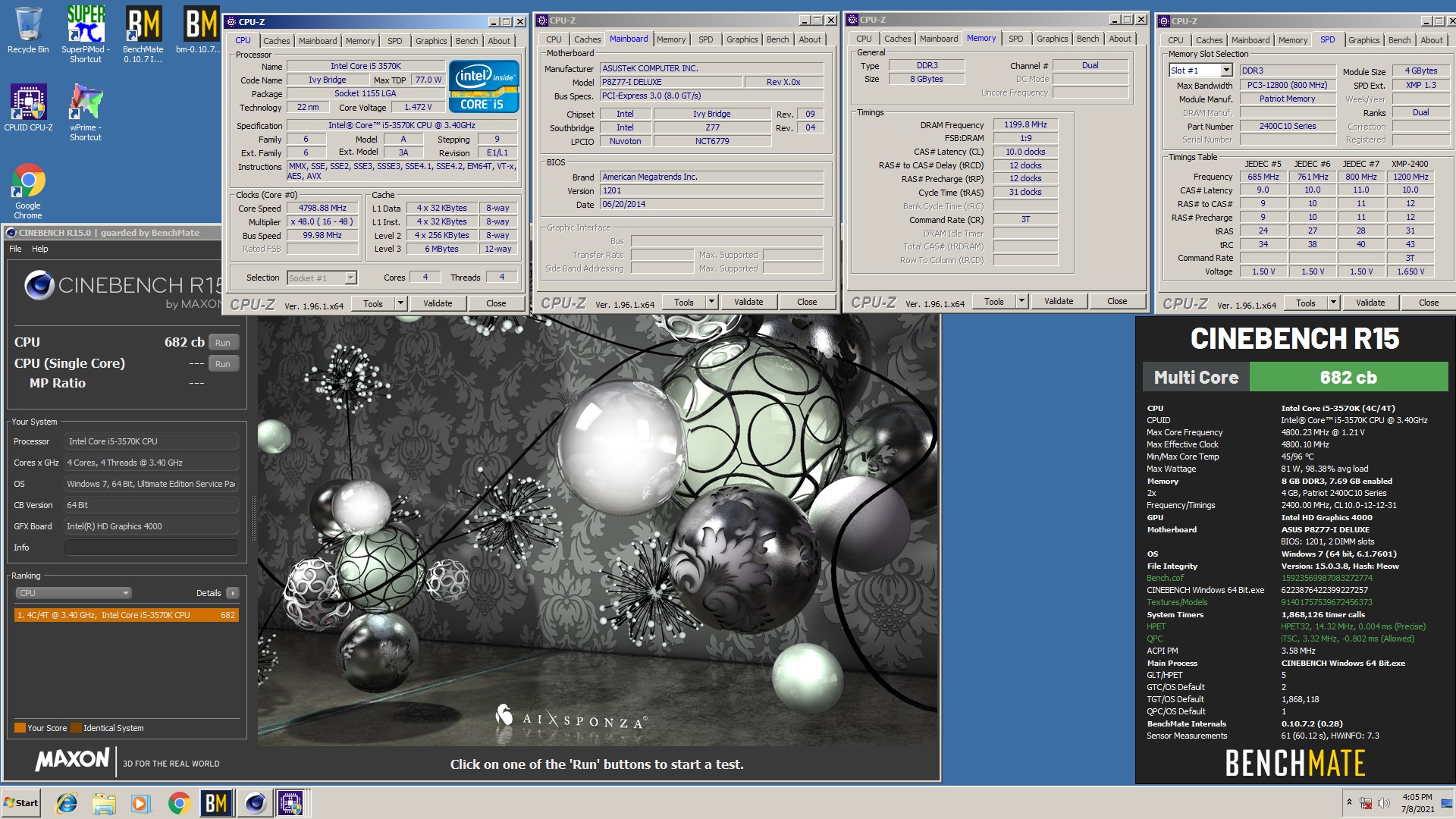
Task: Click the Model P8Z77-I DELUXE field
Action: tap(670, 82)
